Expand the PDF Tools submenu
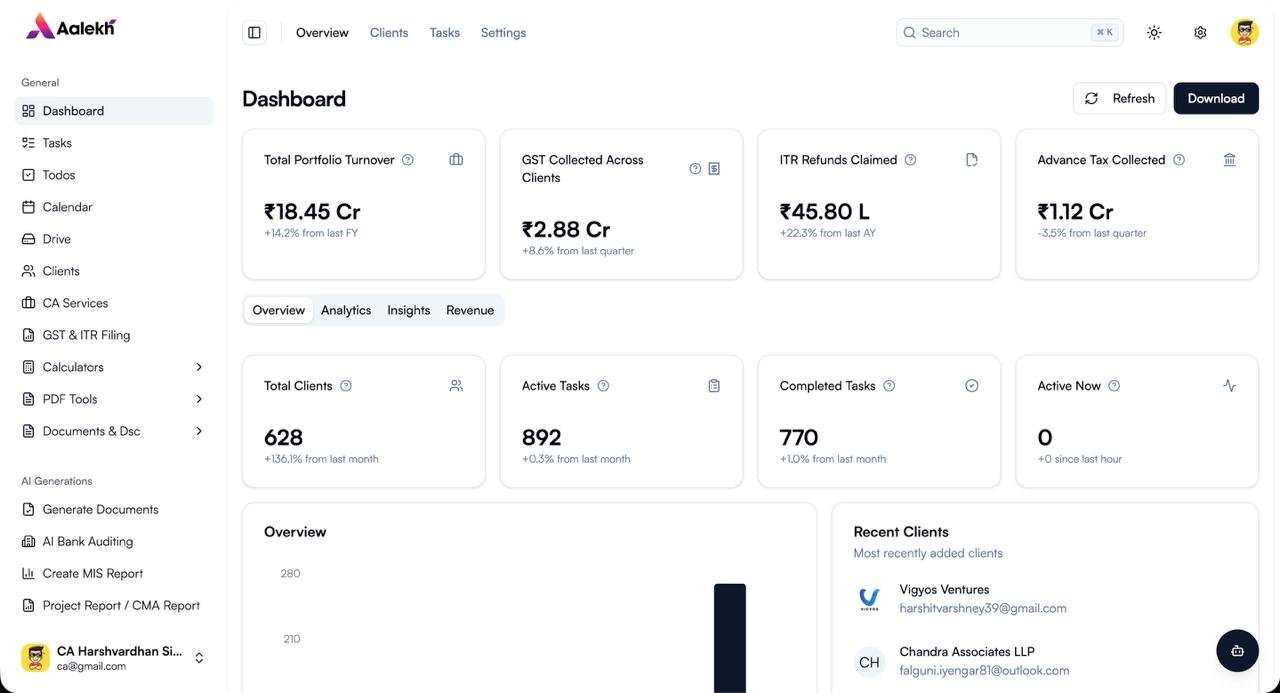 click(x=199, y=399)
